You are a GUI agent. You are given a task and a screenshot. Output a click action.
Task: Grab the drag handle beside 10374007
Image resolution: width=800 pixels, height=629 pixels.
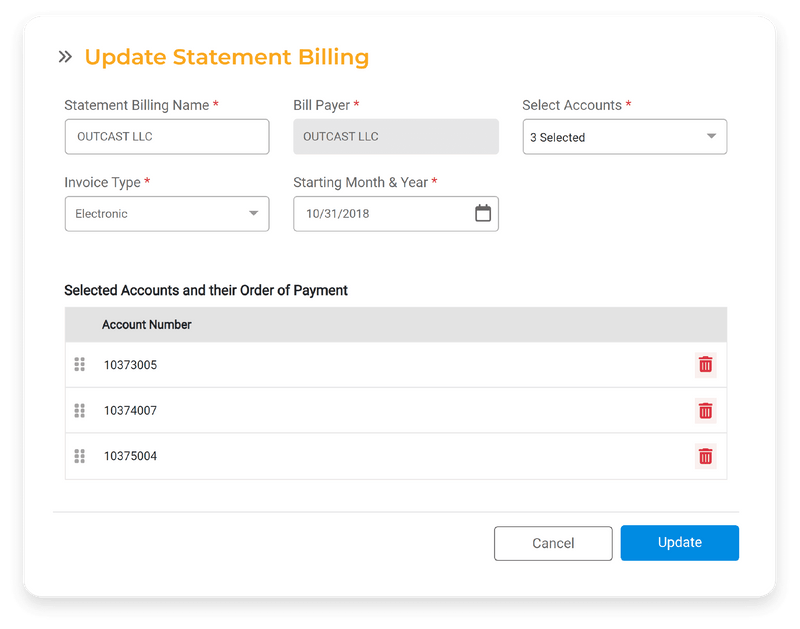pyautogui.click(x=80, y=411)
